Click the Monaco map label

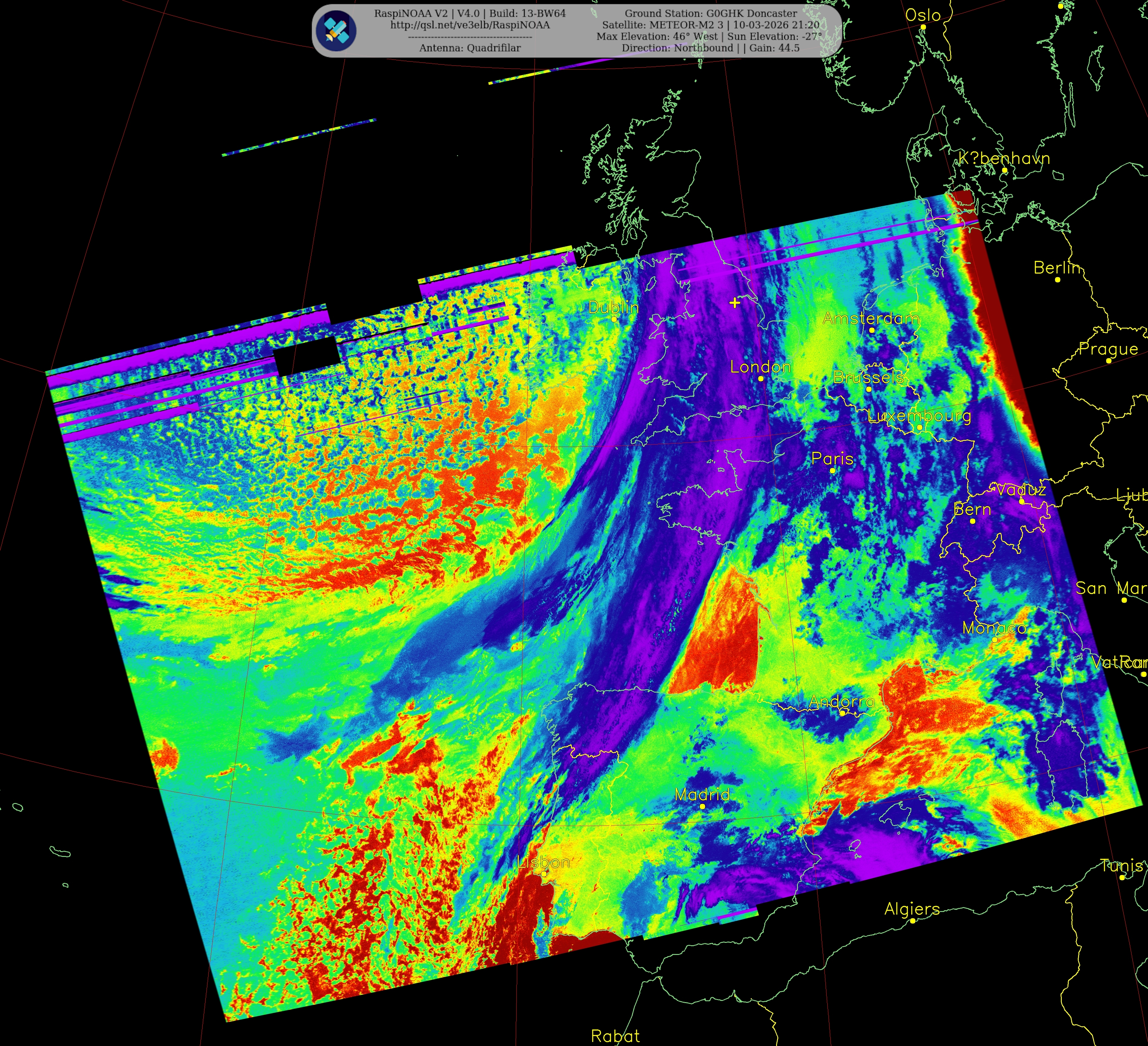[994, 628]
